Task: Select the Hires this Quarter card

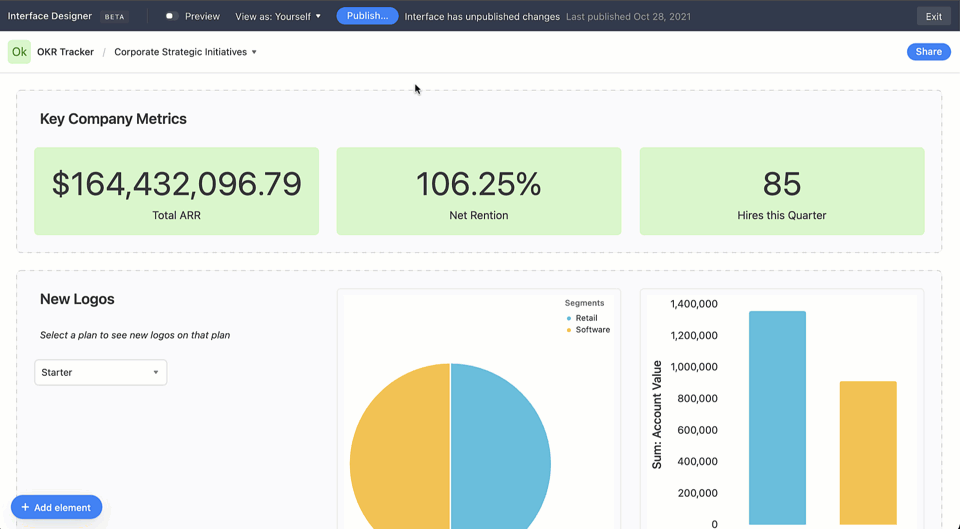Action: coord(782,191)
